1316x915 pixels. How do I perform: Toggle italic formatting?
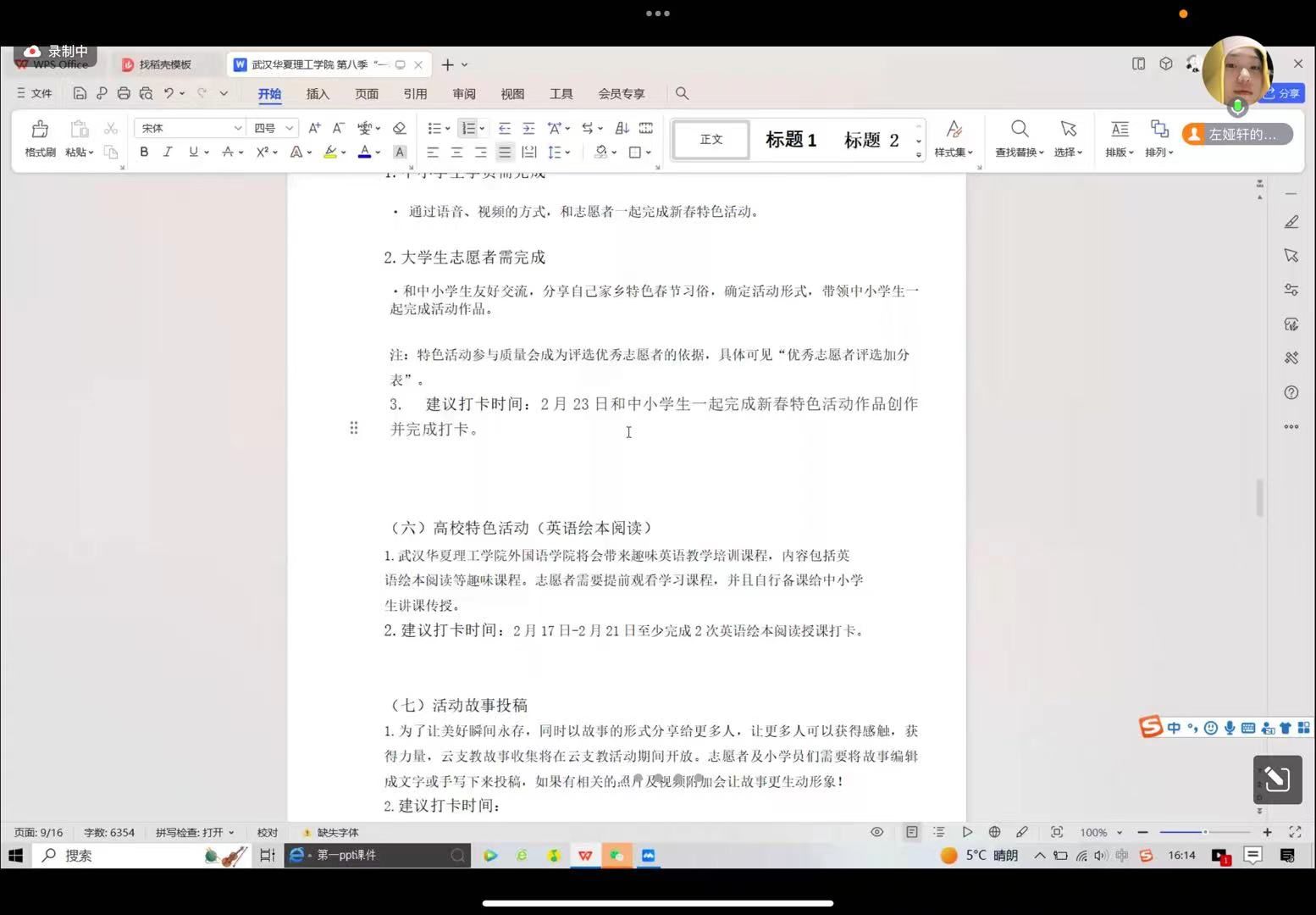[x=168, y=152]
